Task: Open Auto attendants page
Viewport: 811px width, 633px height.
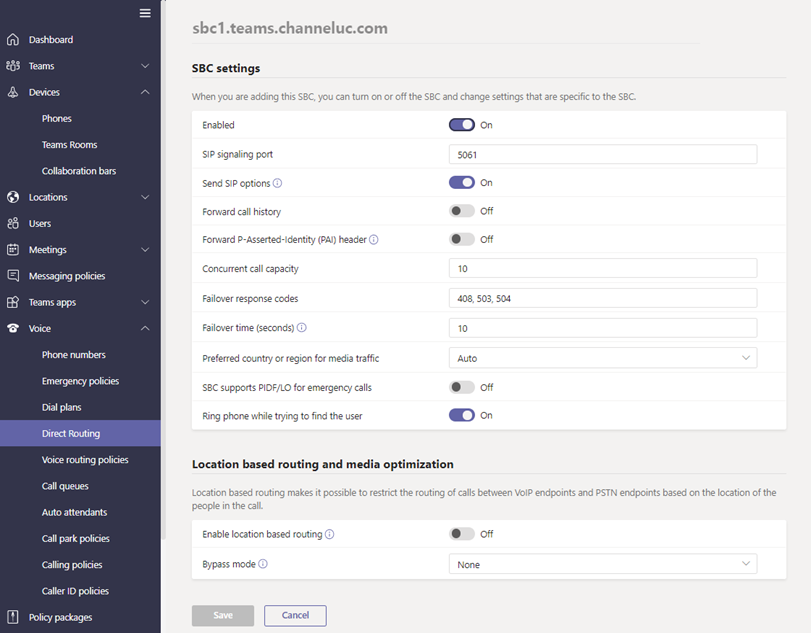Action: 74,512
